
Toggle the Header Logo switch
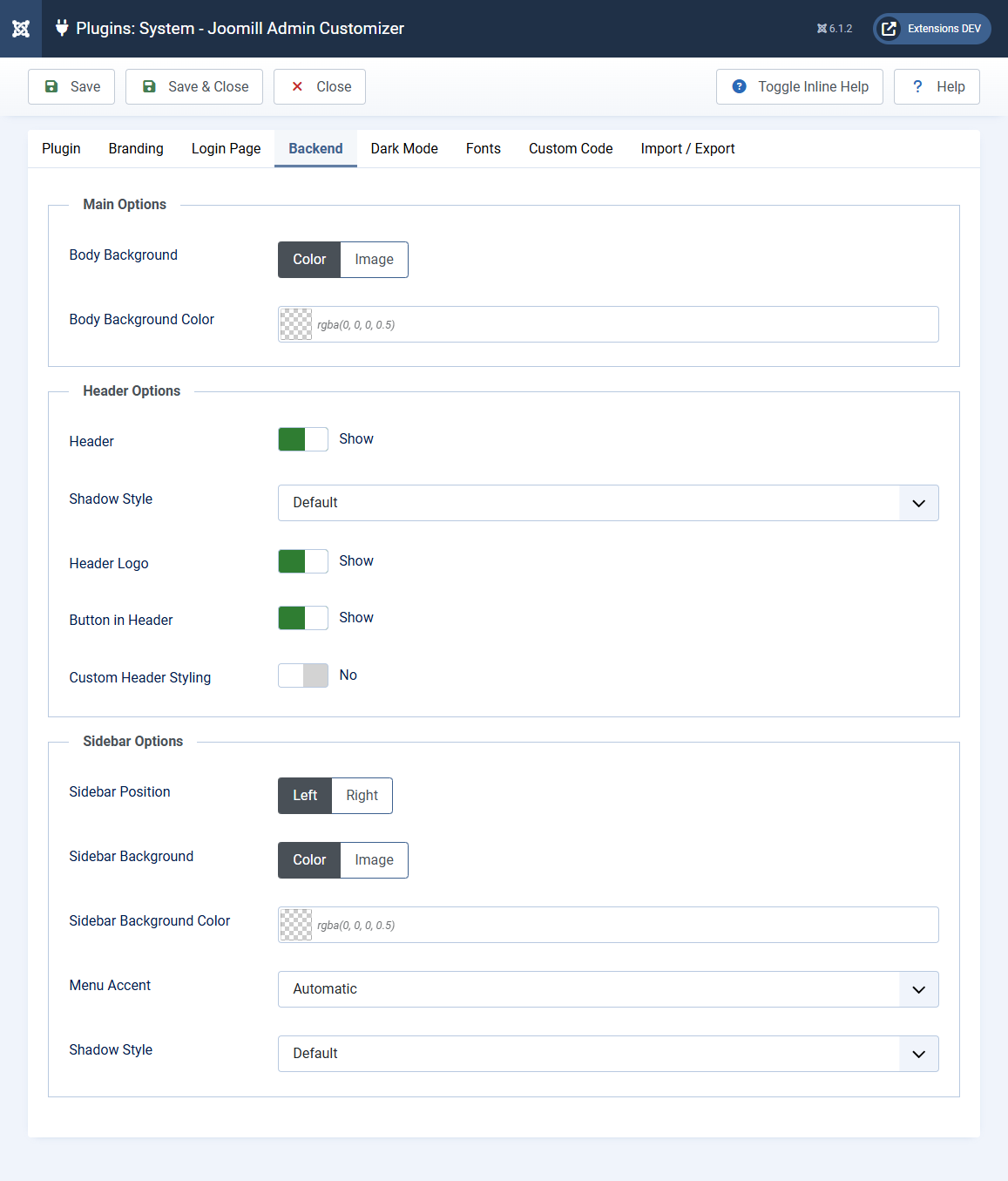click(x=303, y=561)
